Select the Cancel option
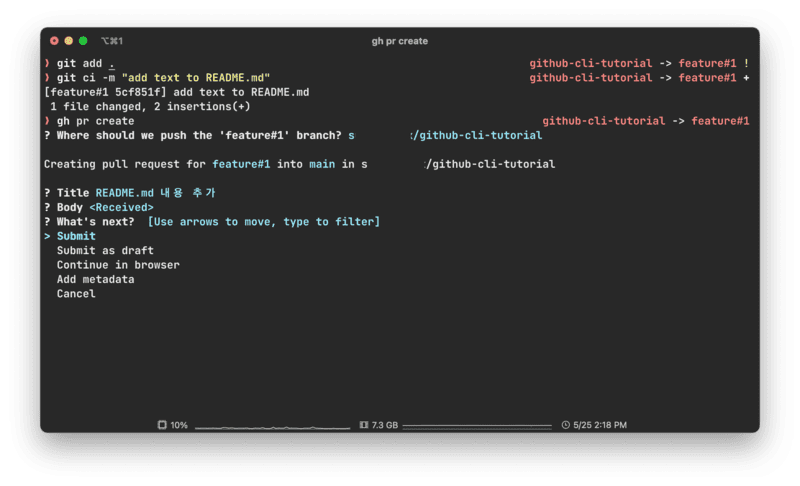Viewport: 800px width, 486px height. (76, 294)
